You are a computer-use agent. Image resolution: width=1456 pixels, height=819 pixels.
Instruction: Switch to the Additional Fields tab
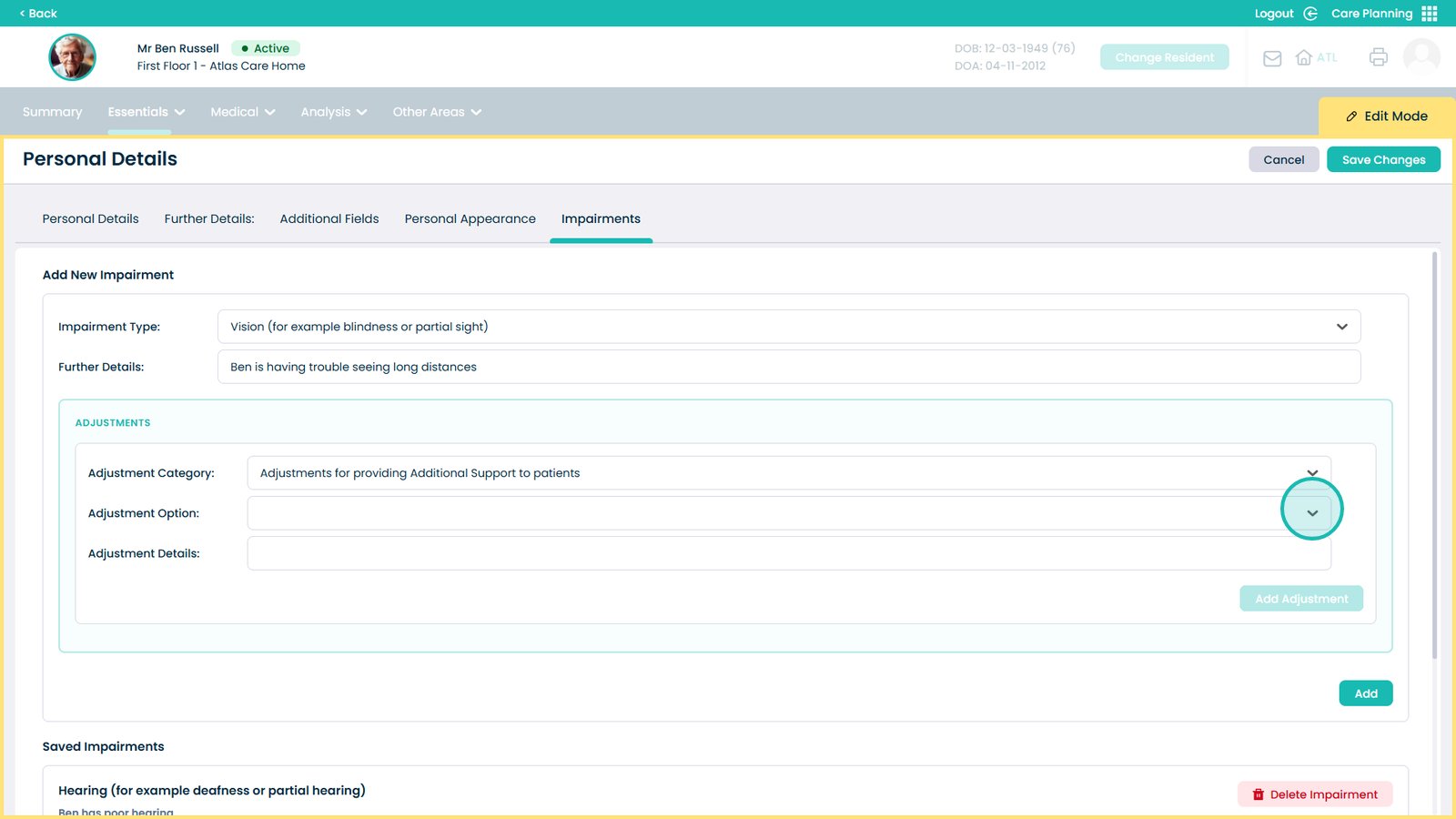[x=329, y=219]
